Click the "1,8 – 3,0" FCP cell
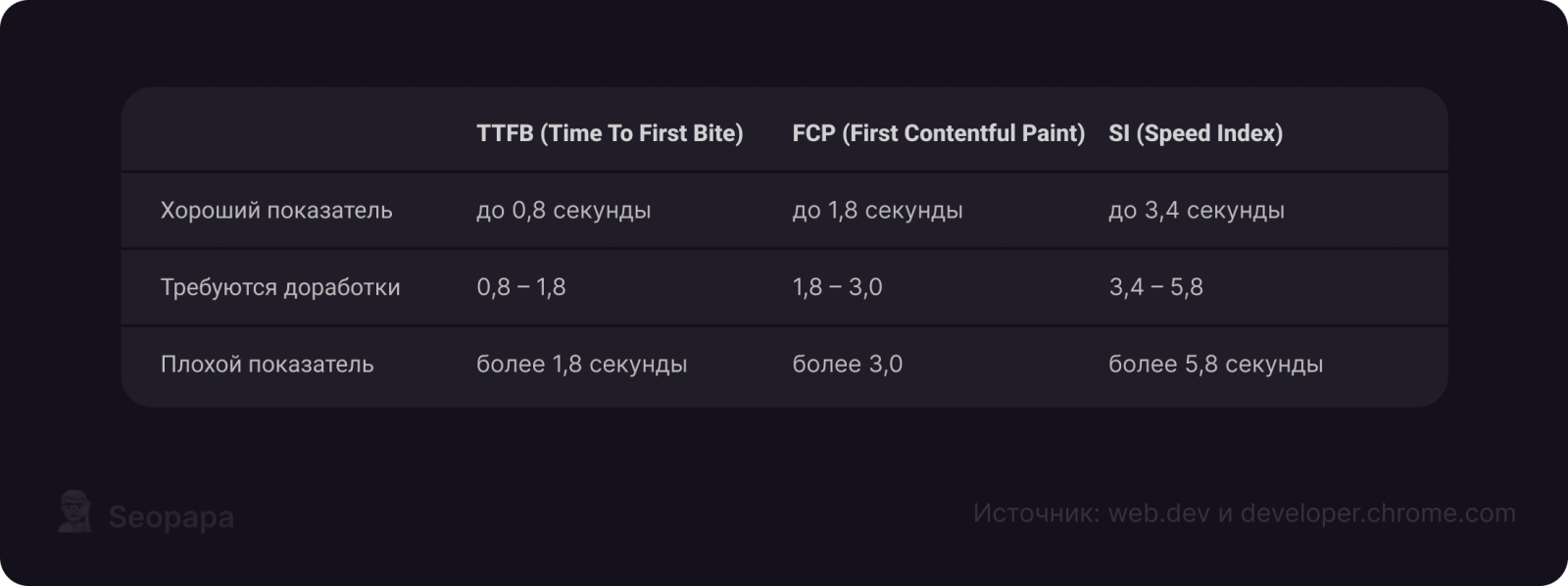Image resolution: width=1568 pixels, height=586 pixels. pyautogui.click(x=837, y=287)
